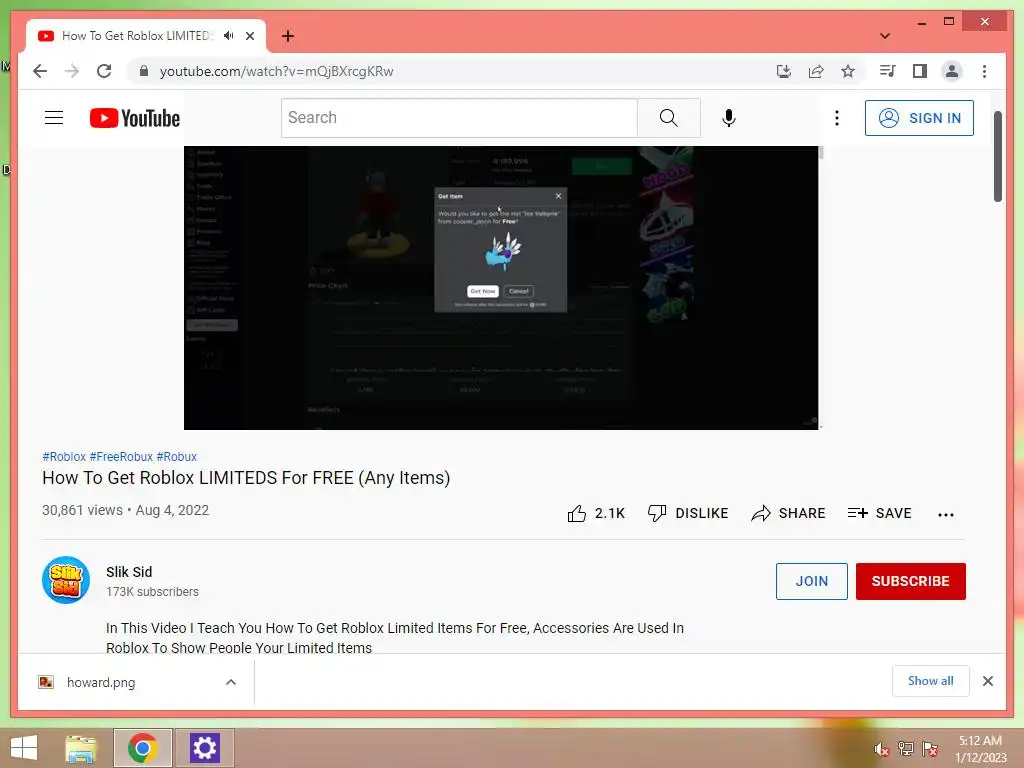This screenshot has height=768, width=1024.
Task: Open Slik Sid channel name link
Action: point(129,571)
